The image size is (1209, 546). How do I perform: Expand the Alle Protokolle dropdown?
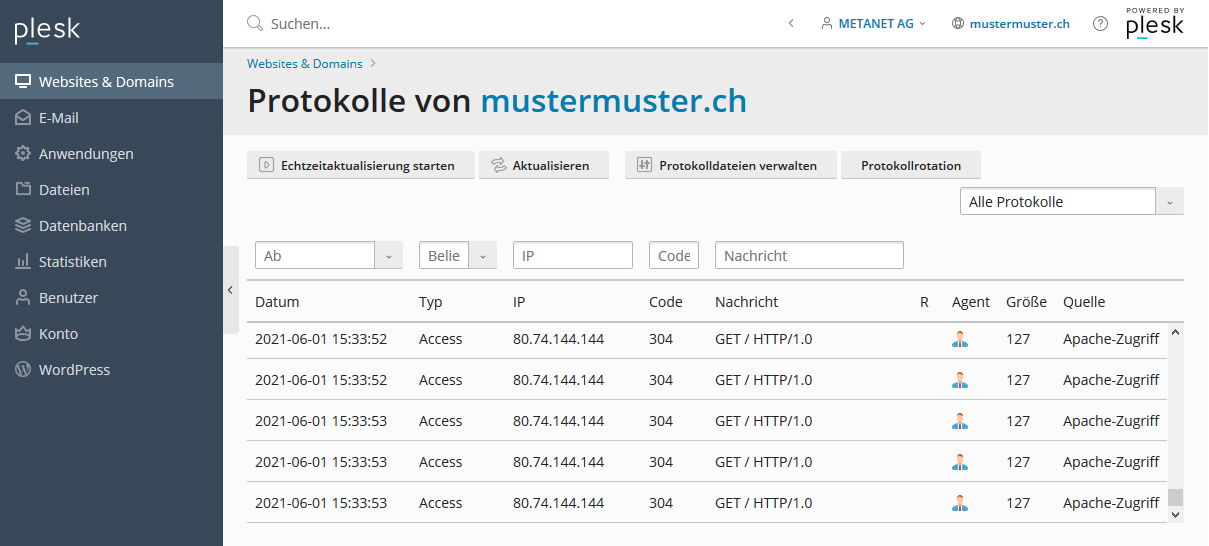(1170, 202)
